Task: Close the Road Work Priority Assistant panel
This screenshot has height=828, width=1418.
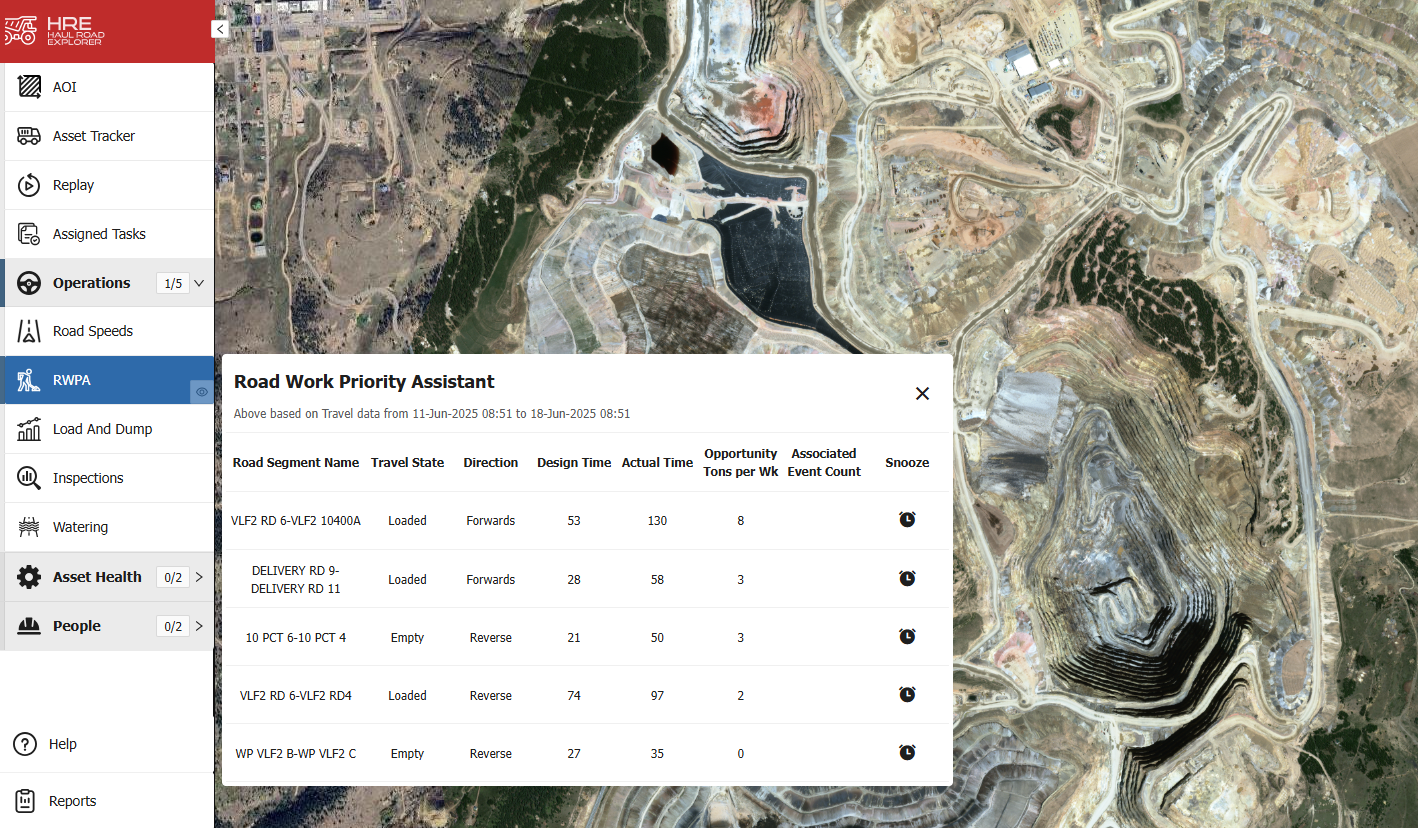Action: click(922, 394)
